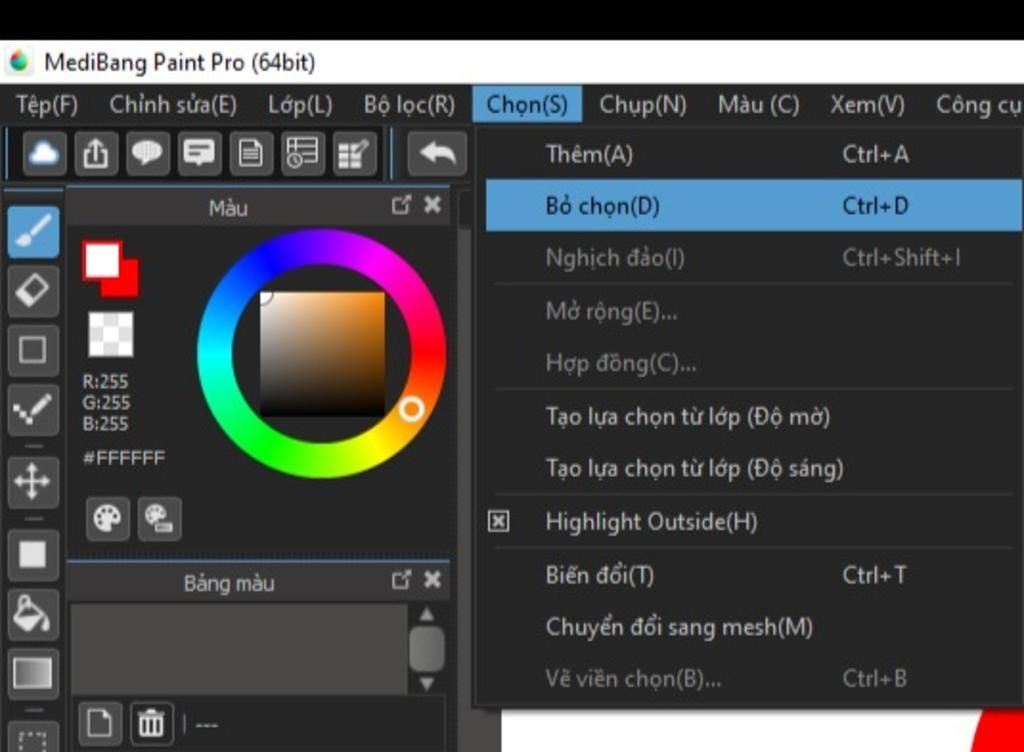The width and height of the screenshot is (1024, 752).
Task: Choose Hợp đồng(C)... menu entry
Action: click(x=754, y=363)
